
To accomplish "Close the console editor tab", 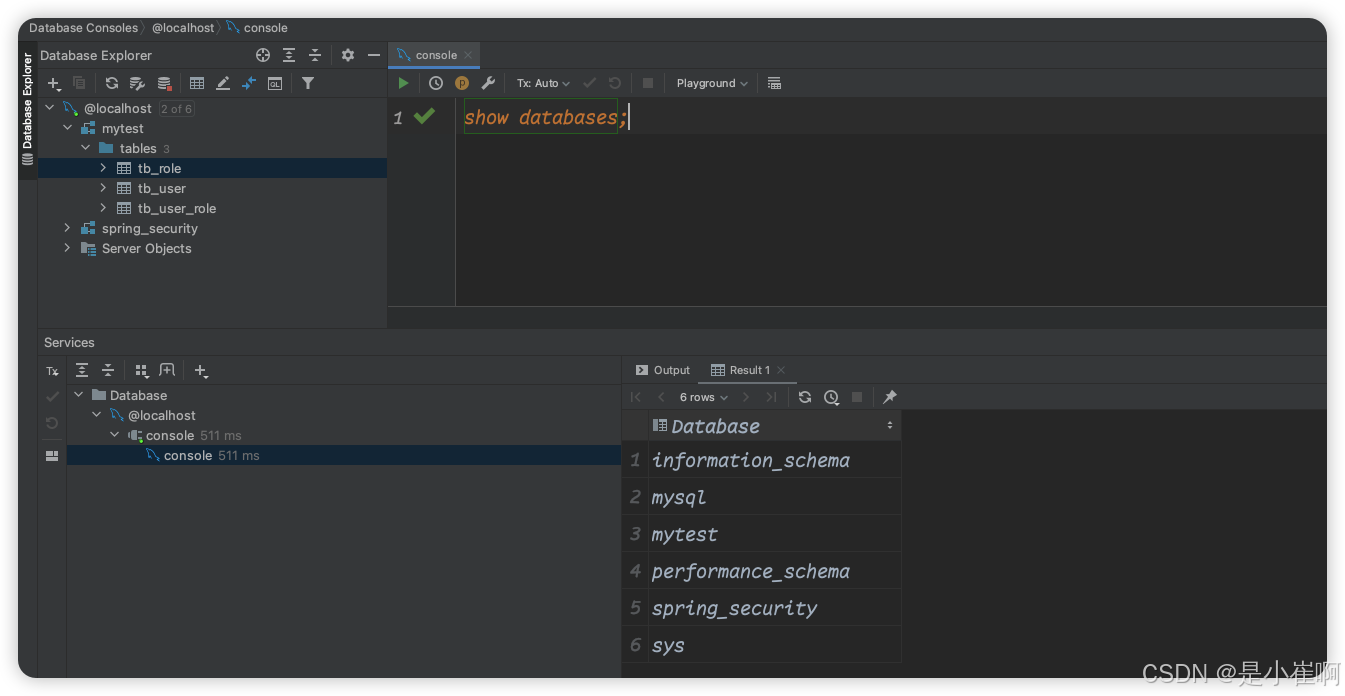I will click(468, 55).
